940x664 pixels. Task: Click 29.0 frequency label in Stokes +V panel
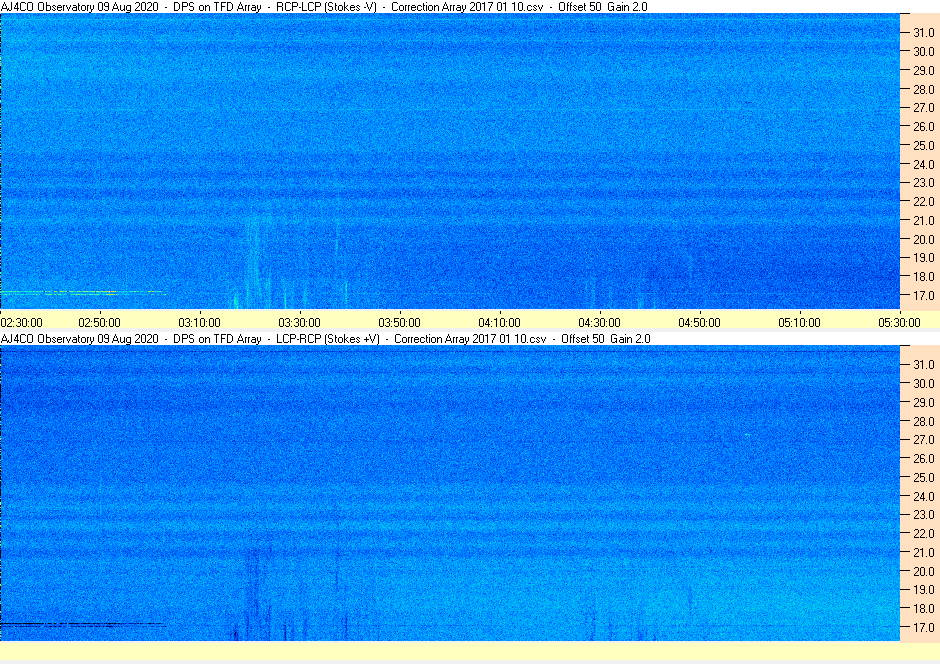point(923,403)
